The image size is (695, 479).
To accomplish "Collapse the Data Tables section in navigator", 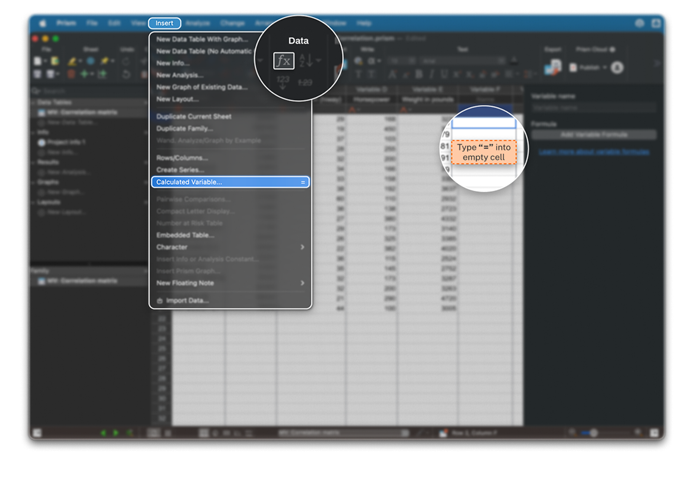I will 33,103.
